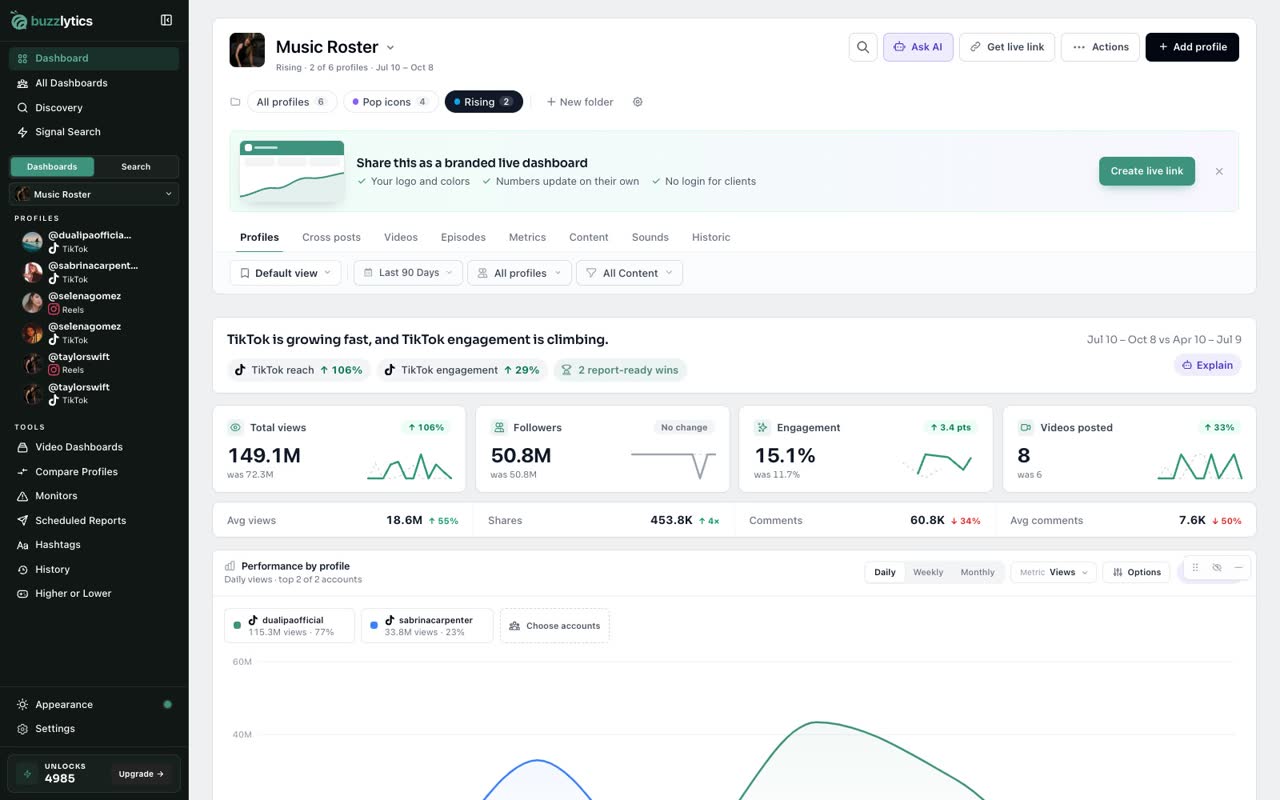
Task: Open Settings in the sidebar
Action: pos(94,729)
